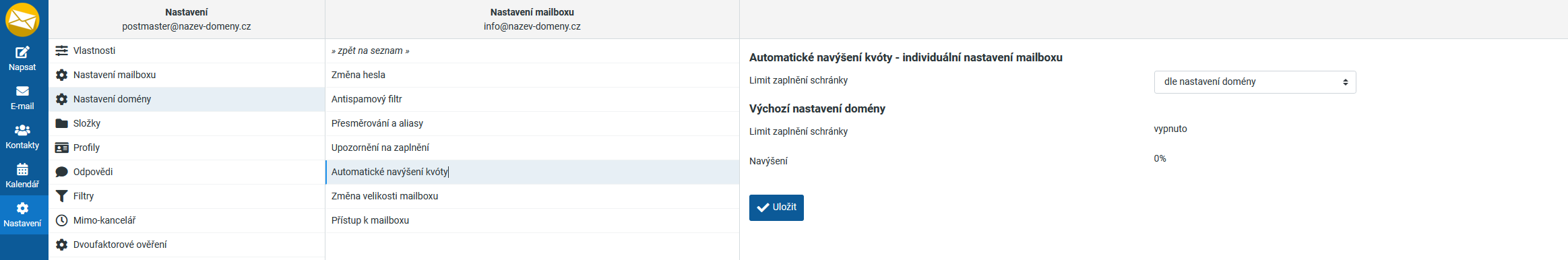Click the Mimo-kancelář clock icon

pyautogui.click(x=61, y=220)
